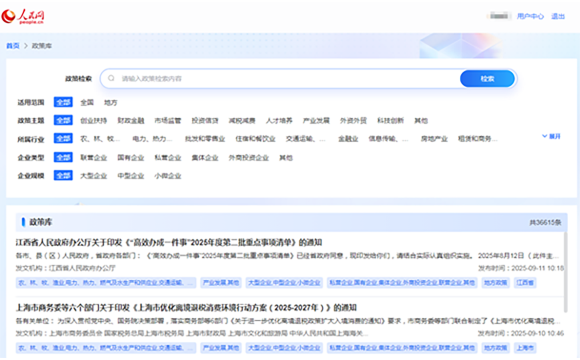580x360 pixels.
Task: Select 全部 in the 所属行业 row
Action: pyautogui.click(x=63, y=138)
